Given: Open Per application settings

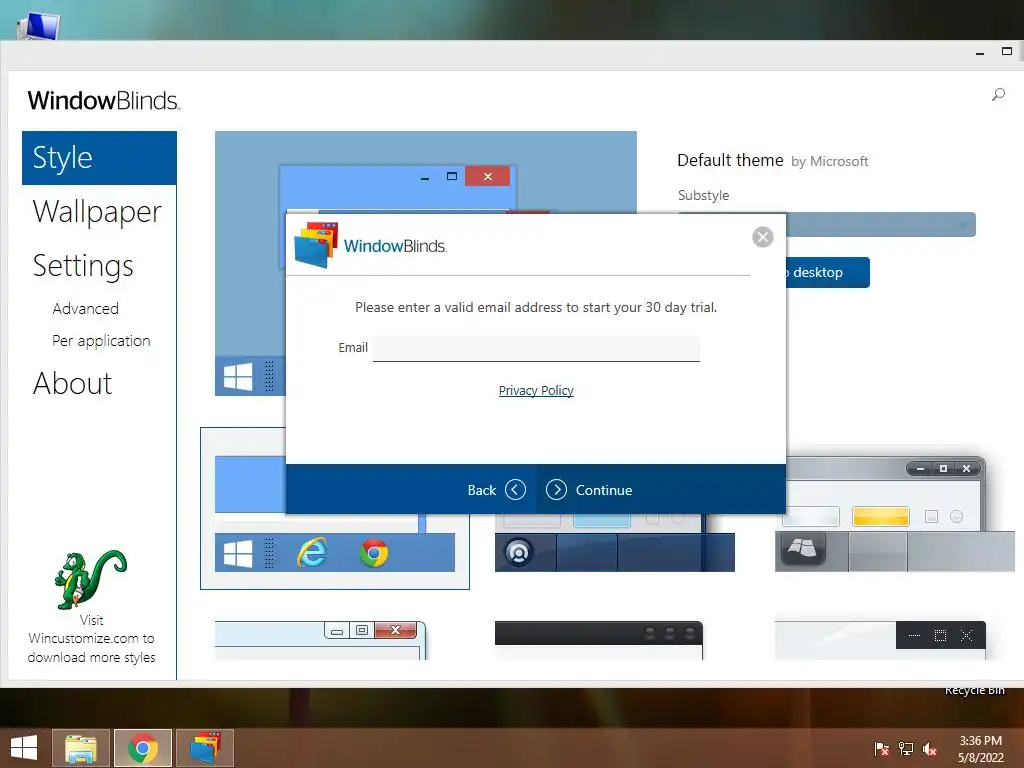Looking at the screenshot, I should point(101,340).
